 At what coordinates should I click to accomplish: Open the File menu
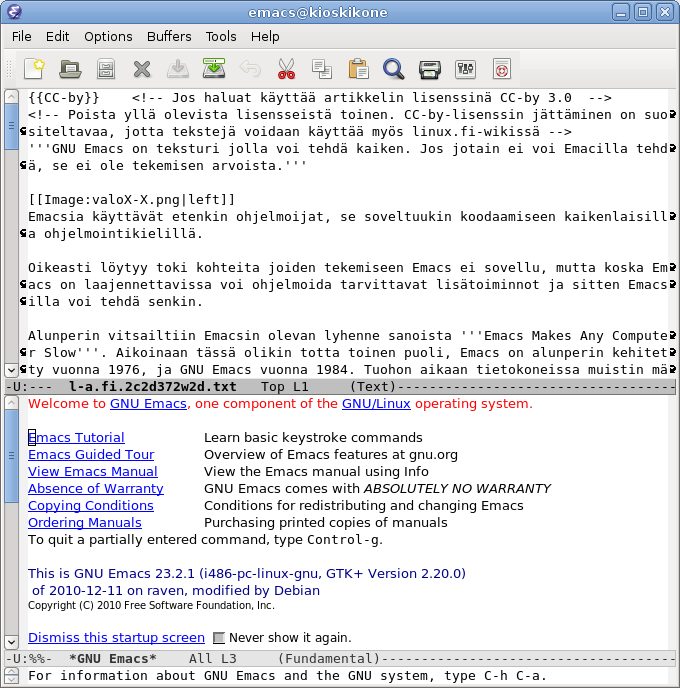pyautogui.click(x=21, y=36)
